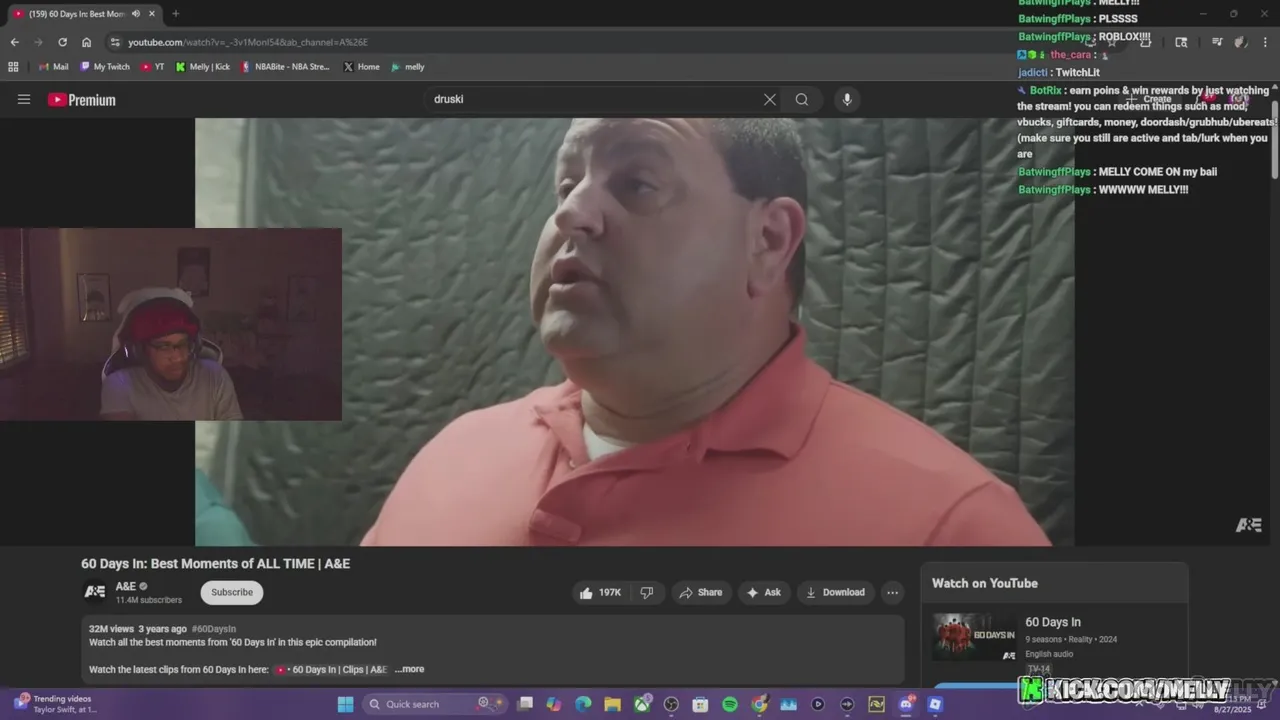Image resolution: width=1280 pixels, height=720 pixels.
Task: Click the magnifier search button
Action: [x=802, y=99]
